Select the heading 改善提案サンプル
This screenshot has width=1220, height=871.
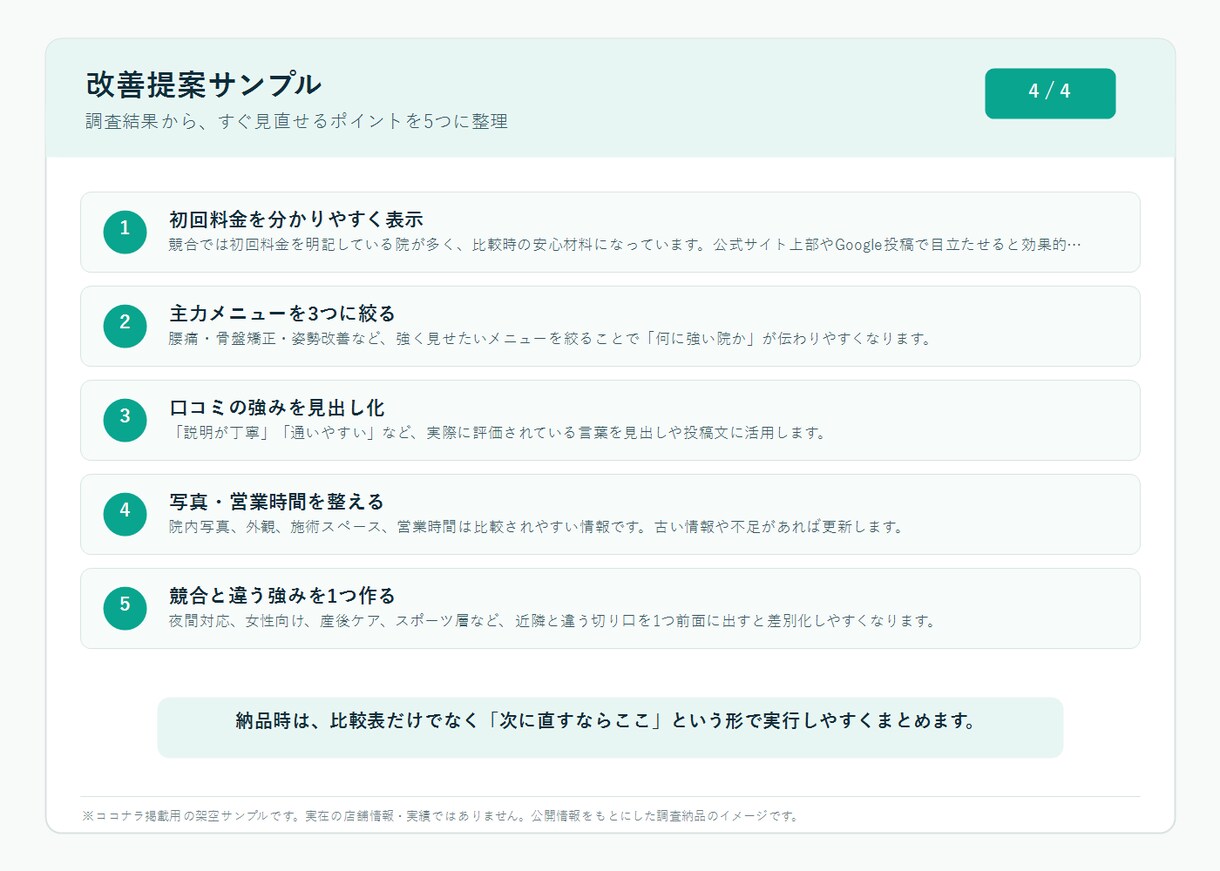click(204, 85)
